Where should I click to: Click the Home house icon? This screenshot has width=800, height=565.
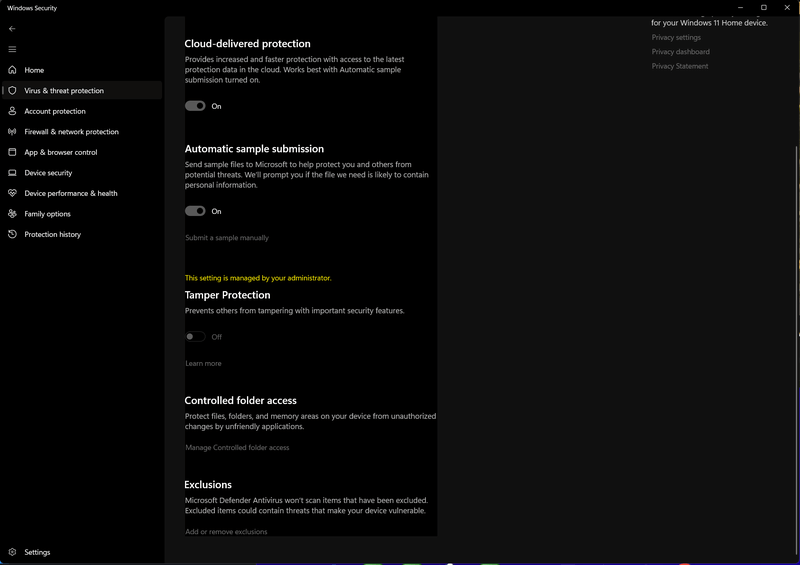(x=12, y=70)
